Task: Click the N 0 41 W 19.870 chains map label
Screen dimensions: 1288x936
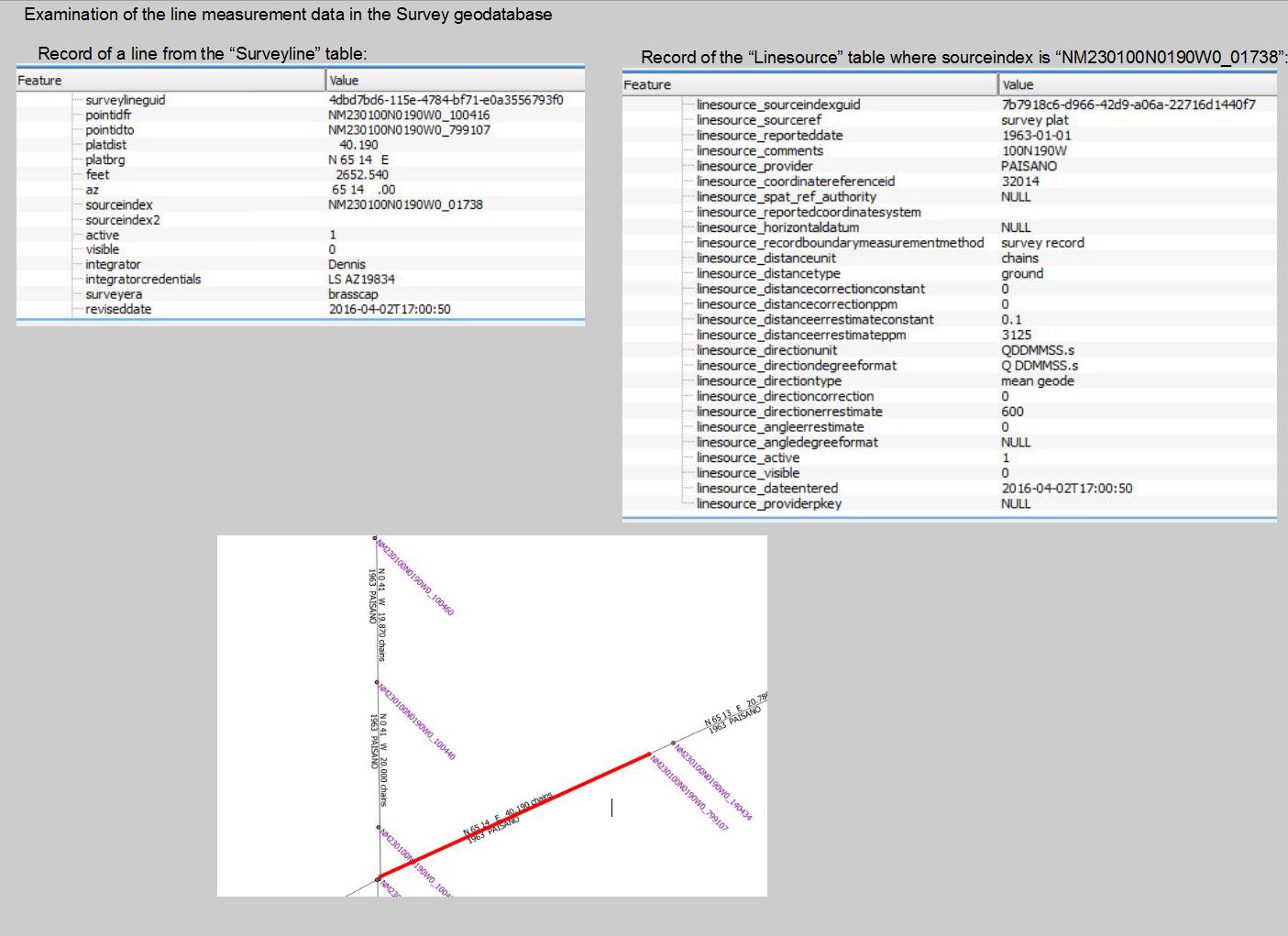Action: [x=381, y=614]
